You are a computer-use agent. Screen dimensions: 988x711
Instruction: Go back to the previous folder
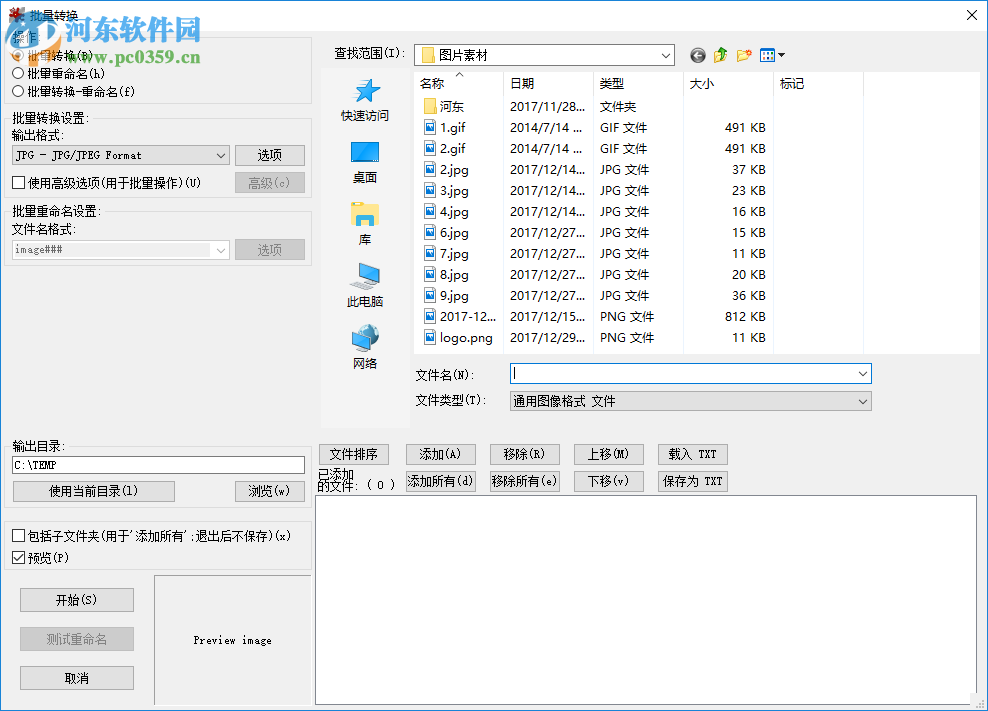[697, 55]
